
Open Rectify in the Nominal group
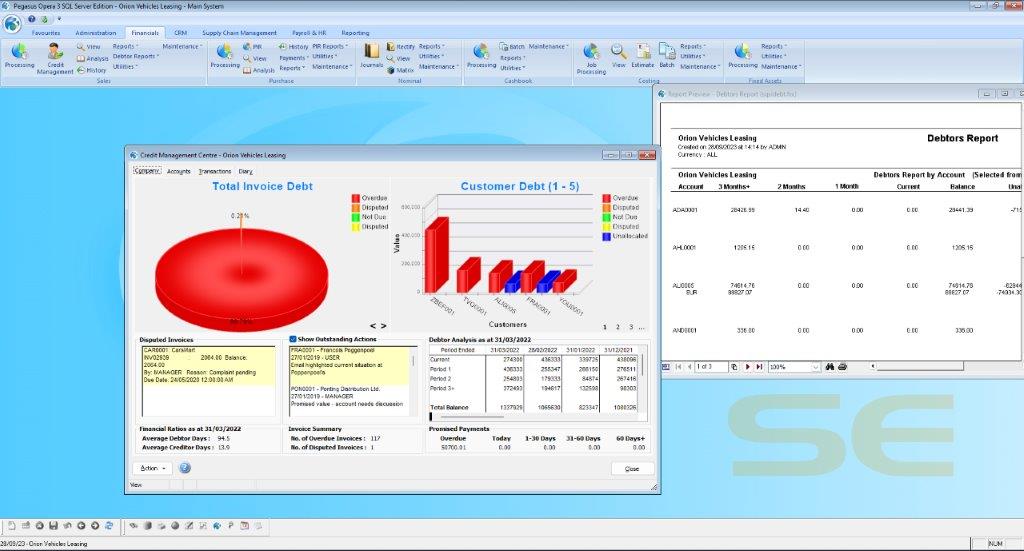(401, 46)
